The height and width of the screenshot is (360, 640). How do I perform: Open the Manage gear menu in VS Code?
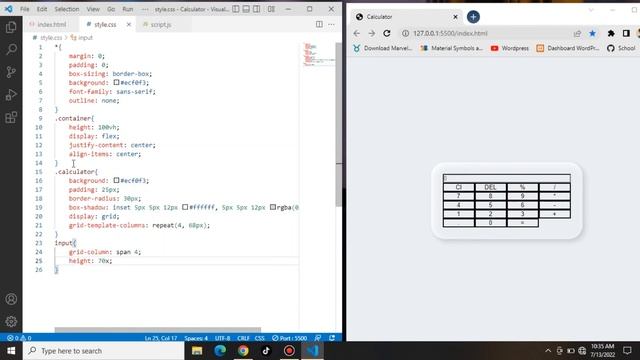[11, 321]
